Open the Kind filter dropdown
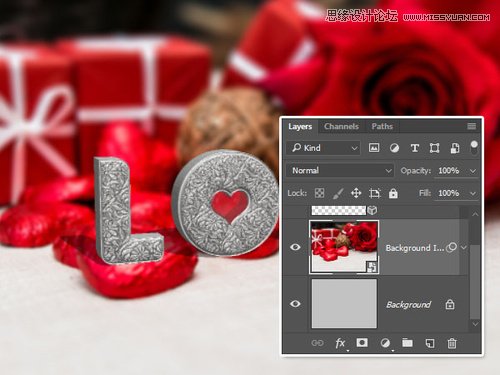The height and width of the screenshot is (375, 500). click(323, 148)
